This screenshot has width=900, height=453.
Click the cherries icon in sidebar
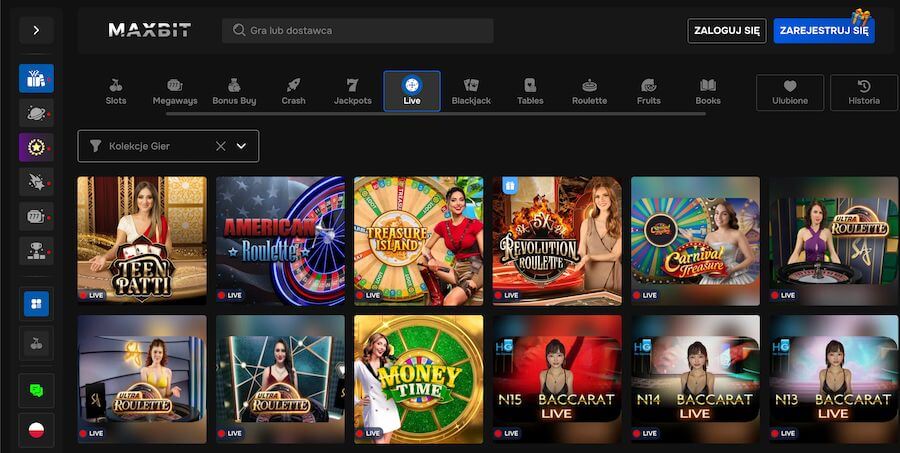pyautogui.click(x=36, y=343)
